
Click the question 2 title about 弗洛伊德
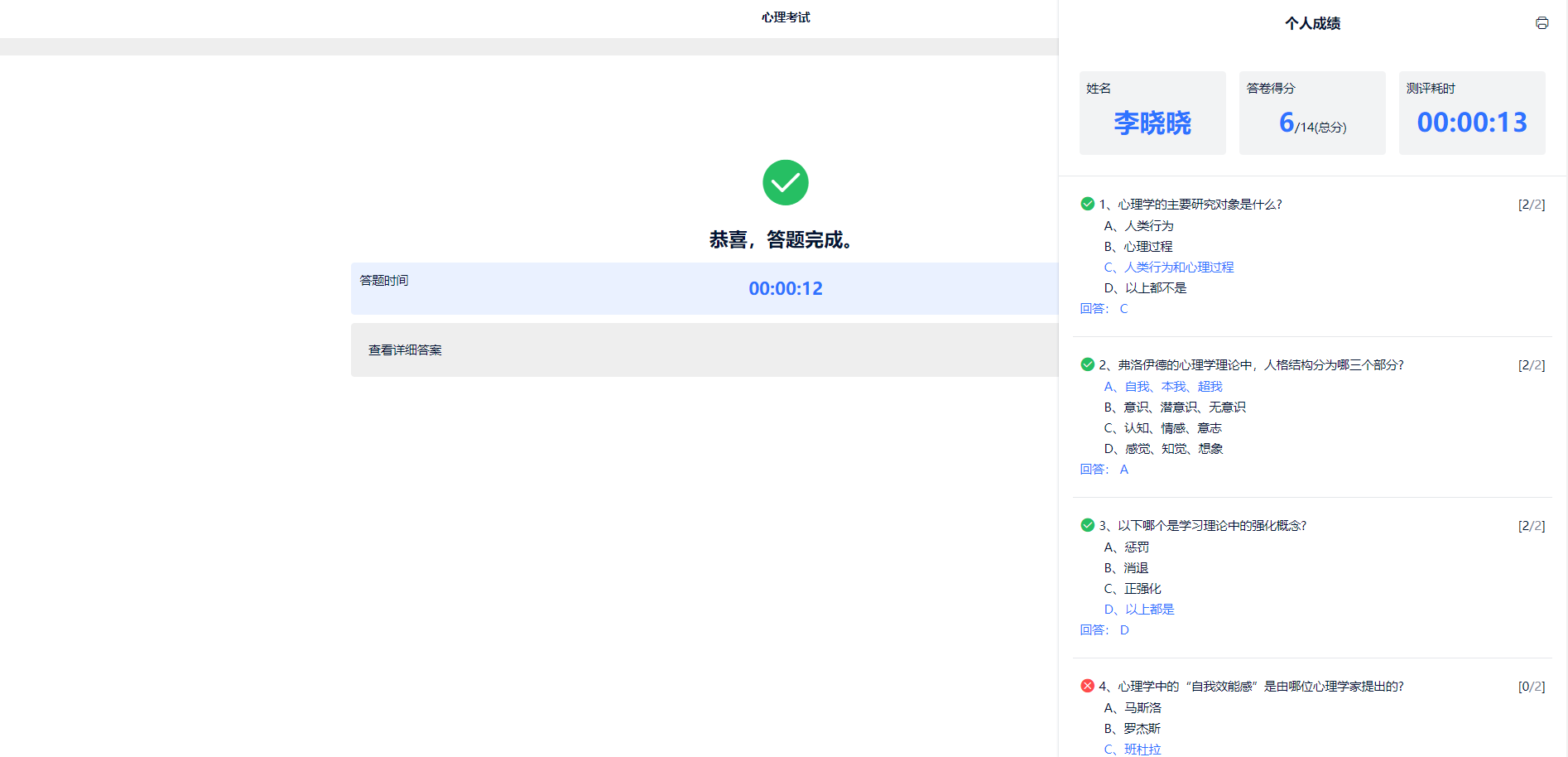[1251, 364]
